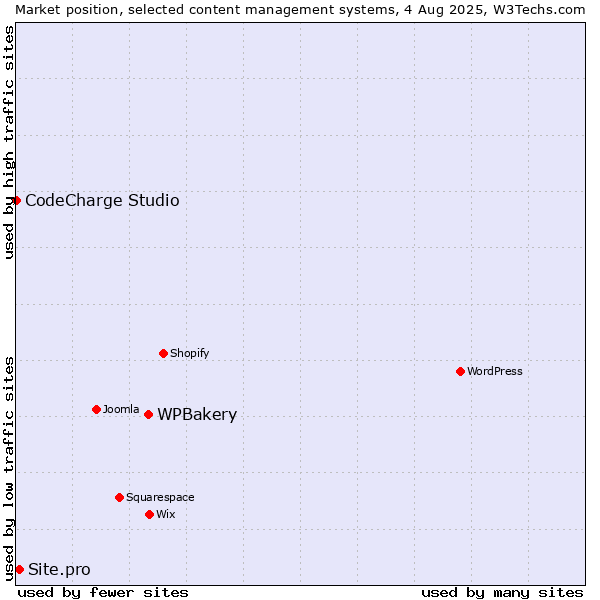Click the red Squarespace data point
Viewport: 600px width, 600px height.
119,497
